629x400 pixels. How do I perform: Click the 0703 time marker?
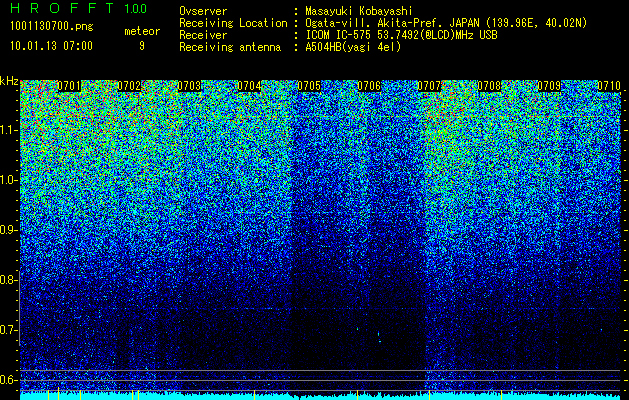click(x=189, y=86)
